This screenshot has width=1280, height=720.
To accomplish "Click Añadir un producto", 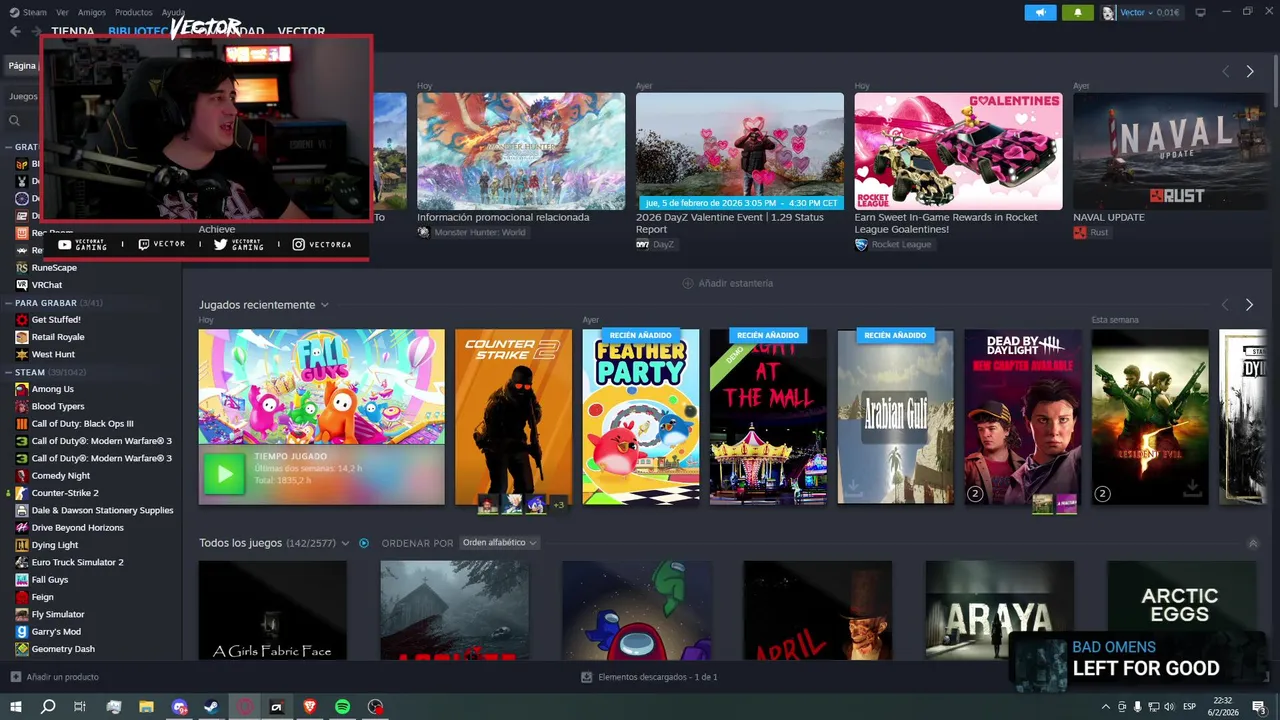I will click(54, 677).
